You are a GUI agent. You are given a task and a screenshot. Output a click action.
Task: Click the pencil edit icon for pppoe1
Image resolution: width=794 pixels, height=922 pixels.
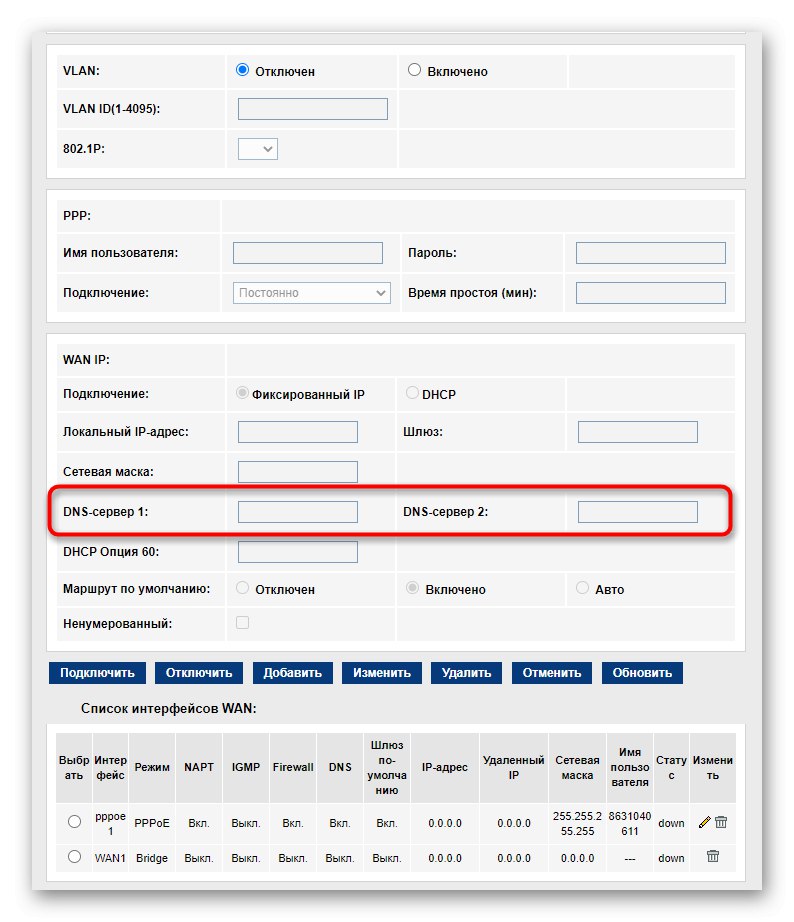[x=704, y=822]
